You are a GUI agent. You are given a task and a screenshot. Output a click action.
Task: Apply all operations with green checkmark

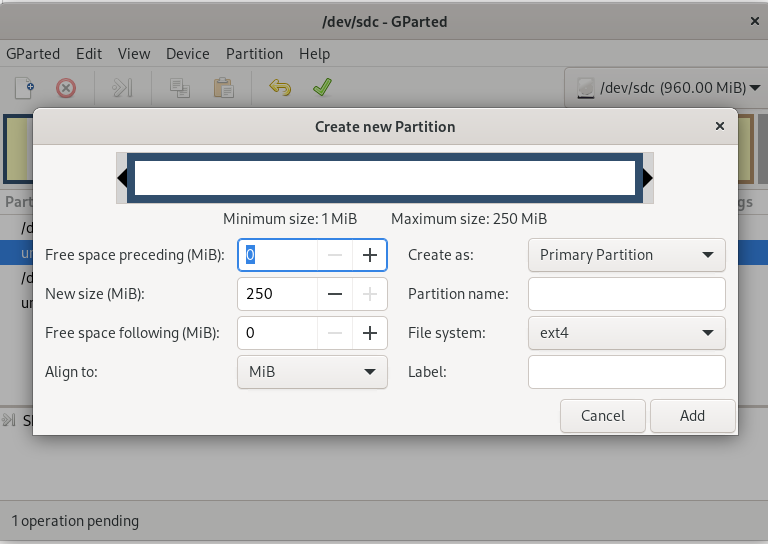click(x=322, y=88)
